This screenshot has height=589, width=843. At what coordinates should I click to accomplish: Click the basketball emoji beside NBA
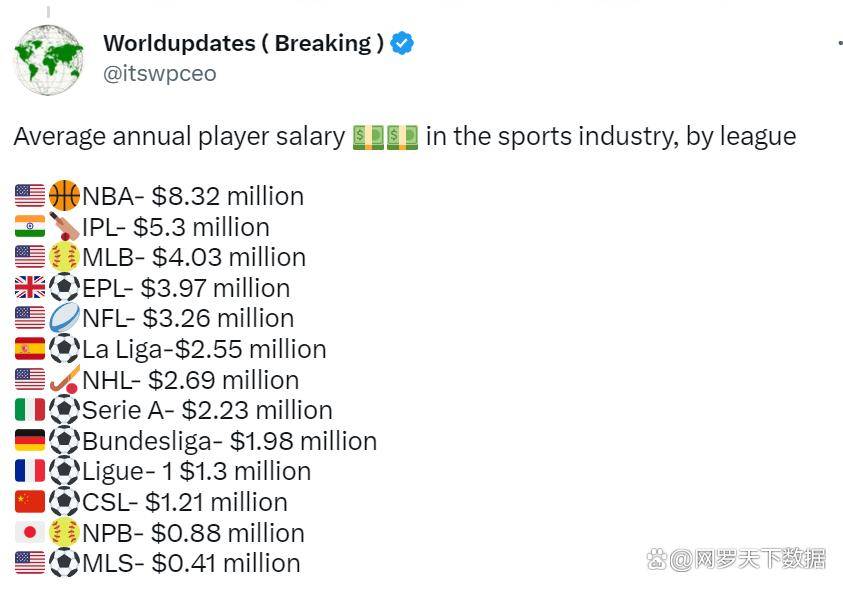(x=65, y=195)
